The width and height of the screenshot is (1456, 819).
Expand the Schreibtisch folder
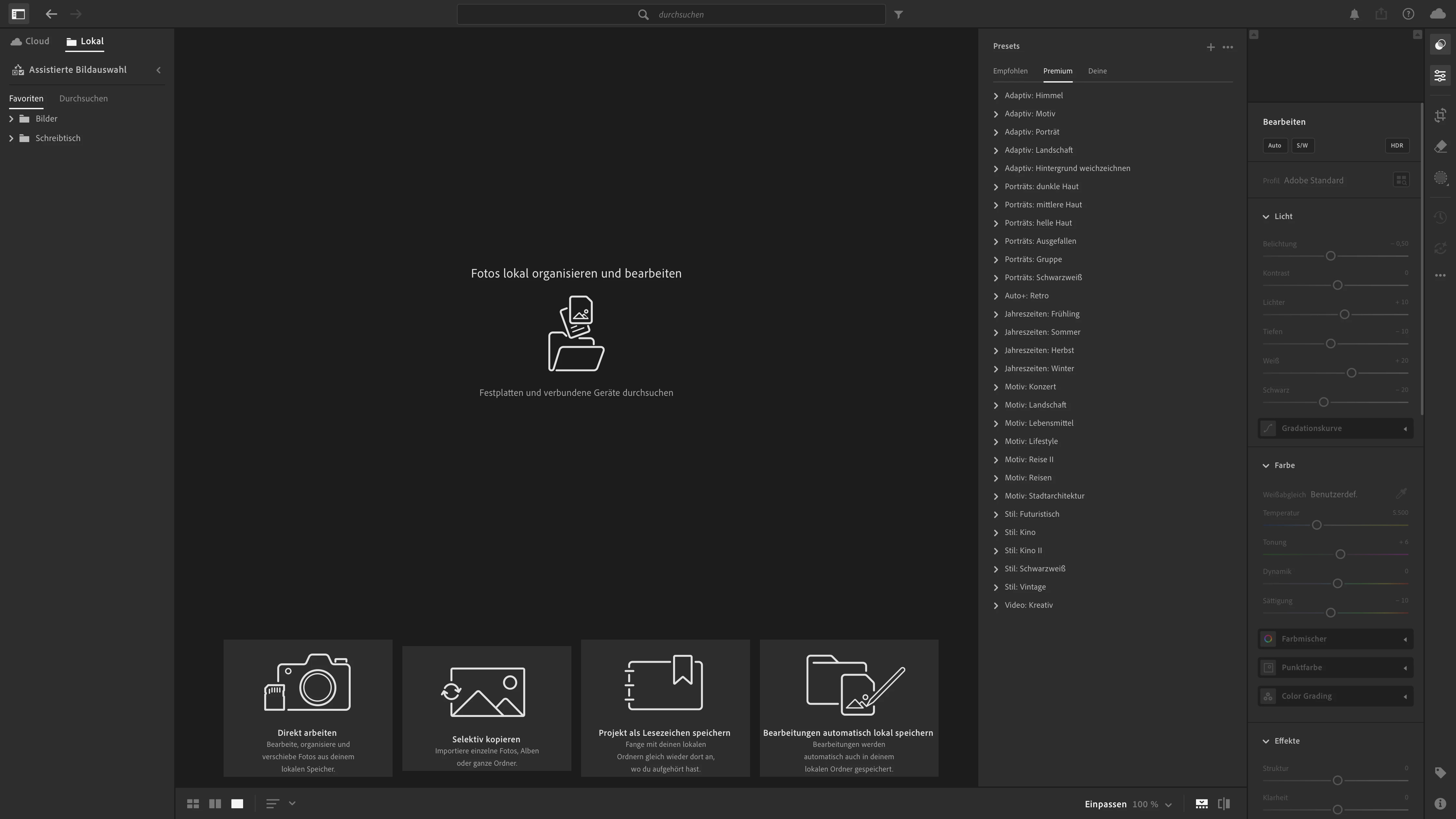click(x=11, y=138)
